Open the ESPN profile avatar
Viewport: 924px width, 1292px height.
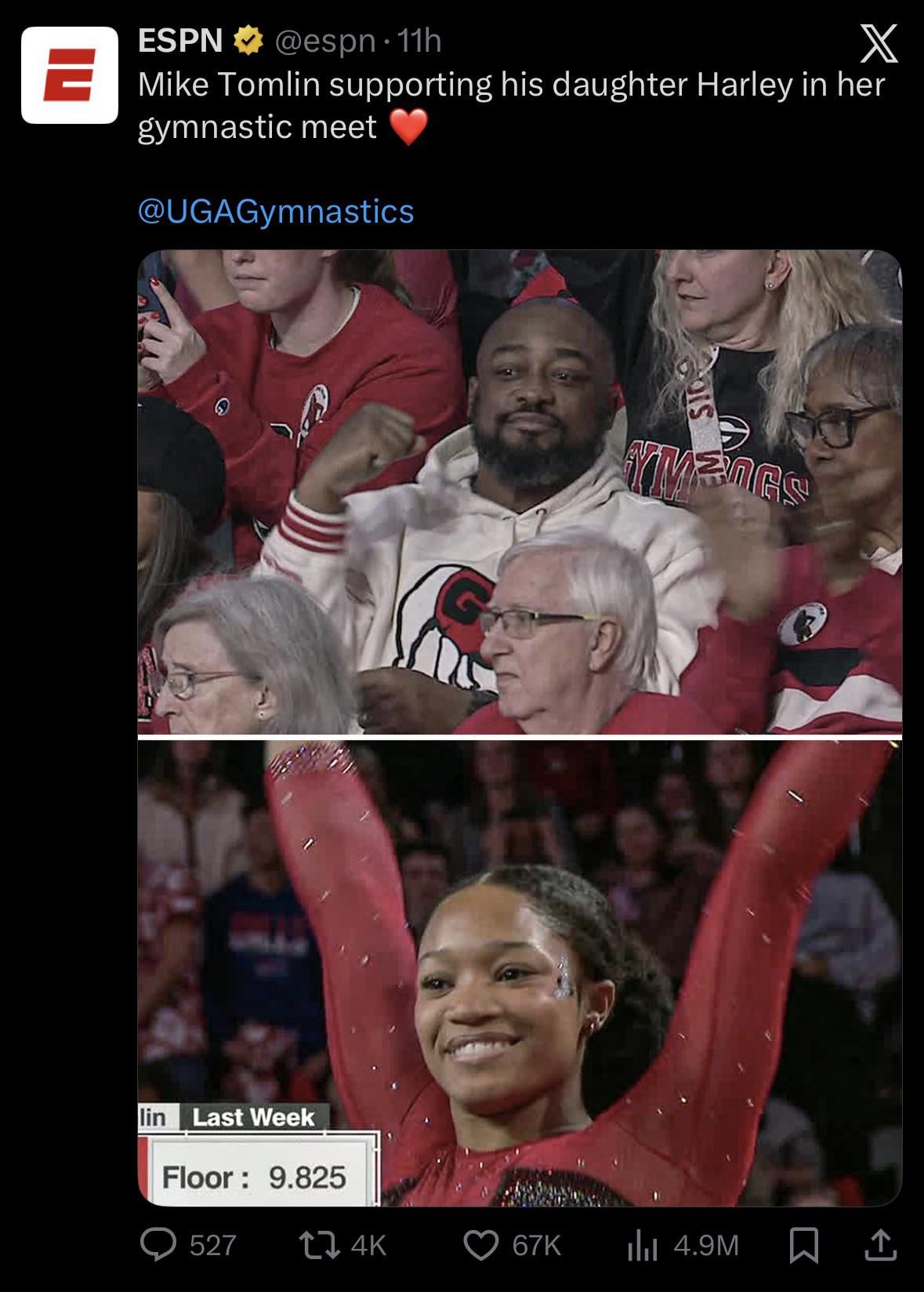70,75
